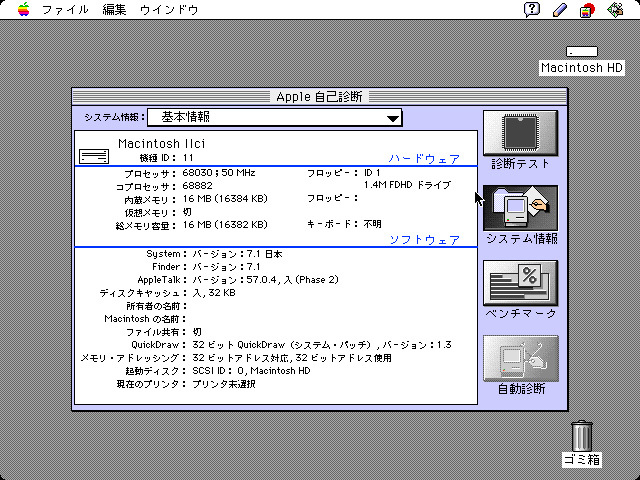
Task: Click the dropdown arrow beside 基本情報
Action: click(393, 119)
